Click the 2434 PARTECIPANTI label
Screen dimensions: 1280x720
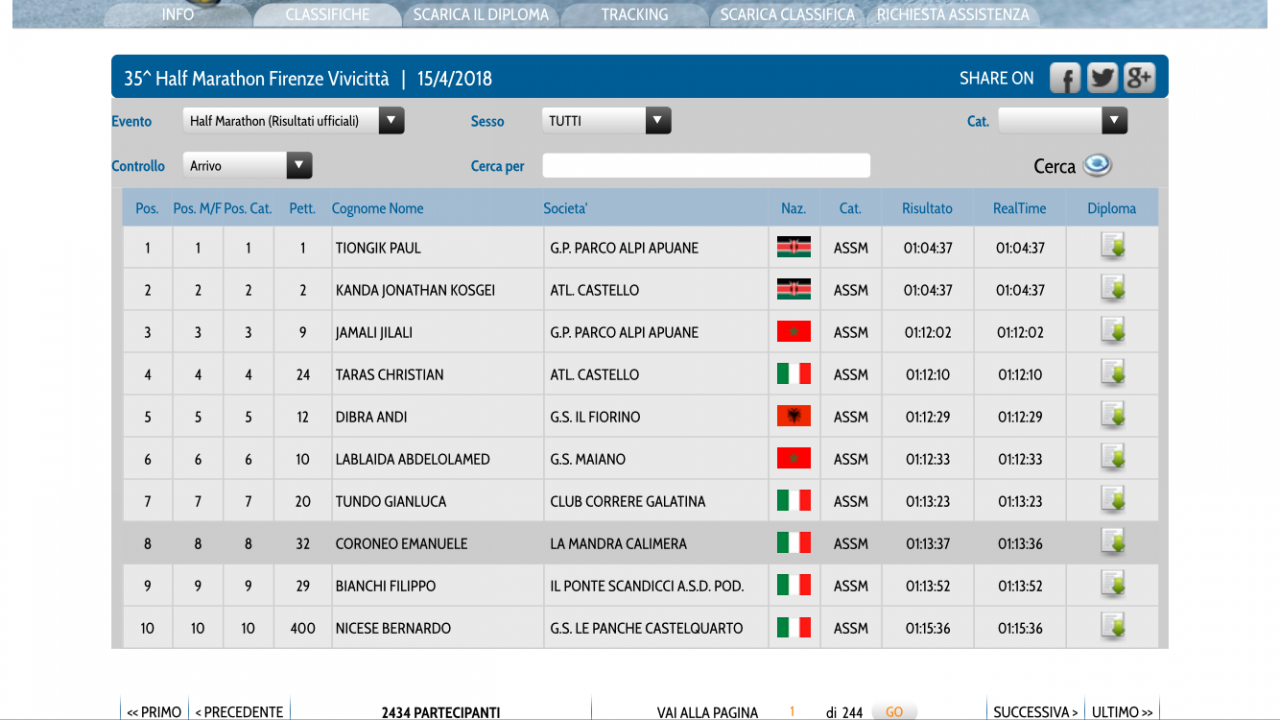pyautogui.click(x=441, y=712)
